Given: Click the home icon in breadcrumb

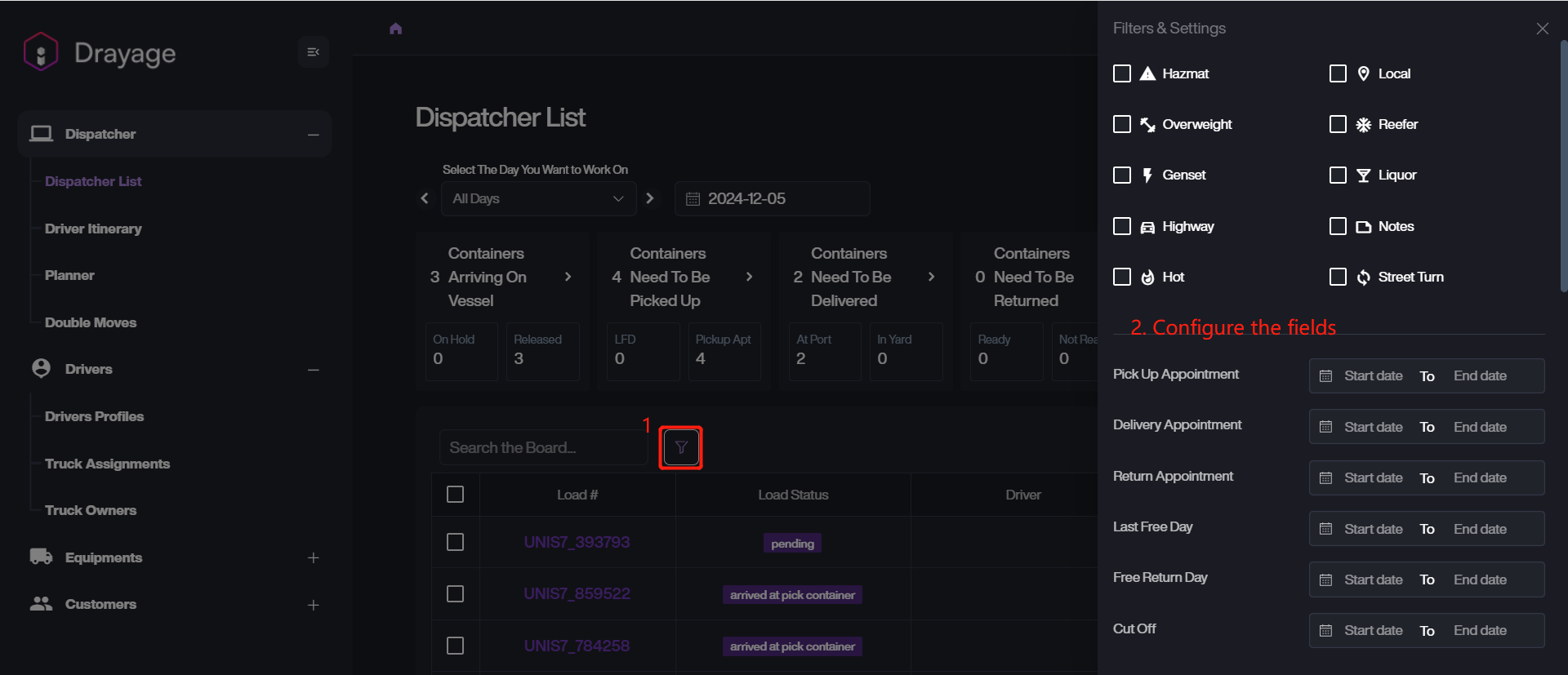Looking at the screenshot, I should (x=396, y=29).
